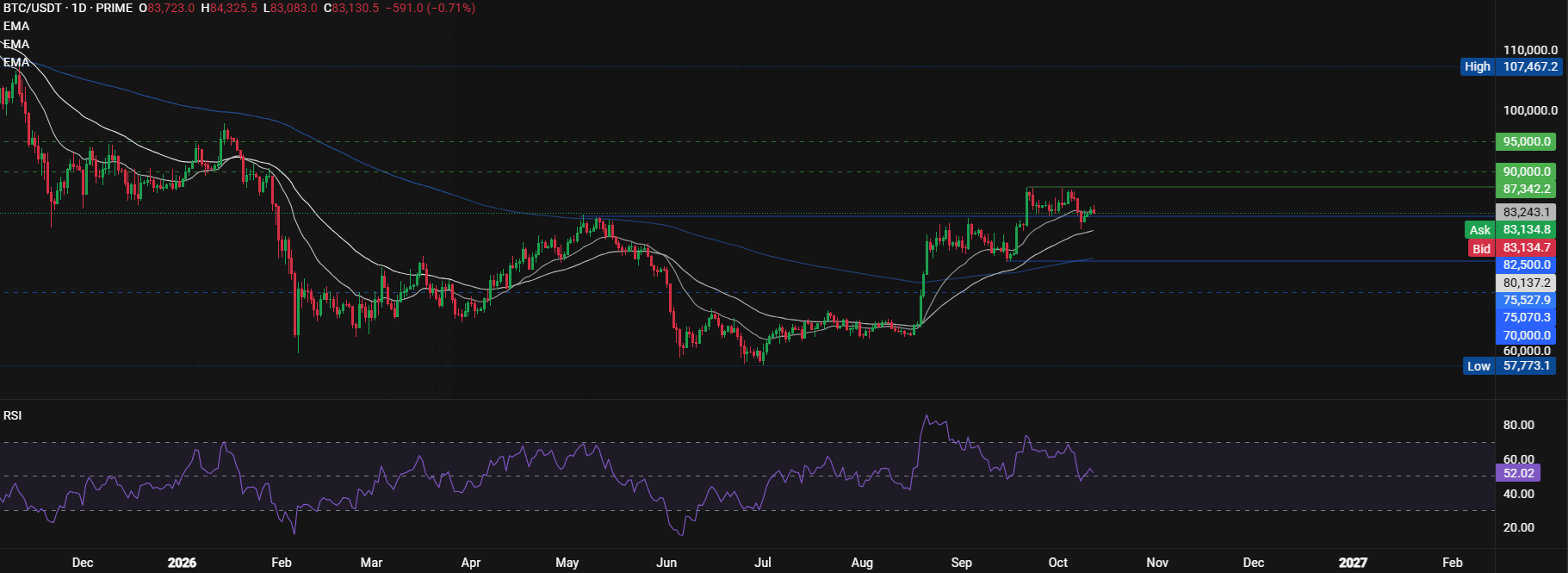The width and height of the screenshot is (1568, 573).
Task: Click the blue Low tag
Action: pos(1478,366)
